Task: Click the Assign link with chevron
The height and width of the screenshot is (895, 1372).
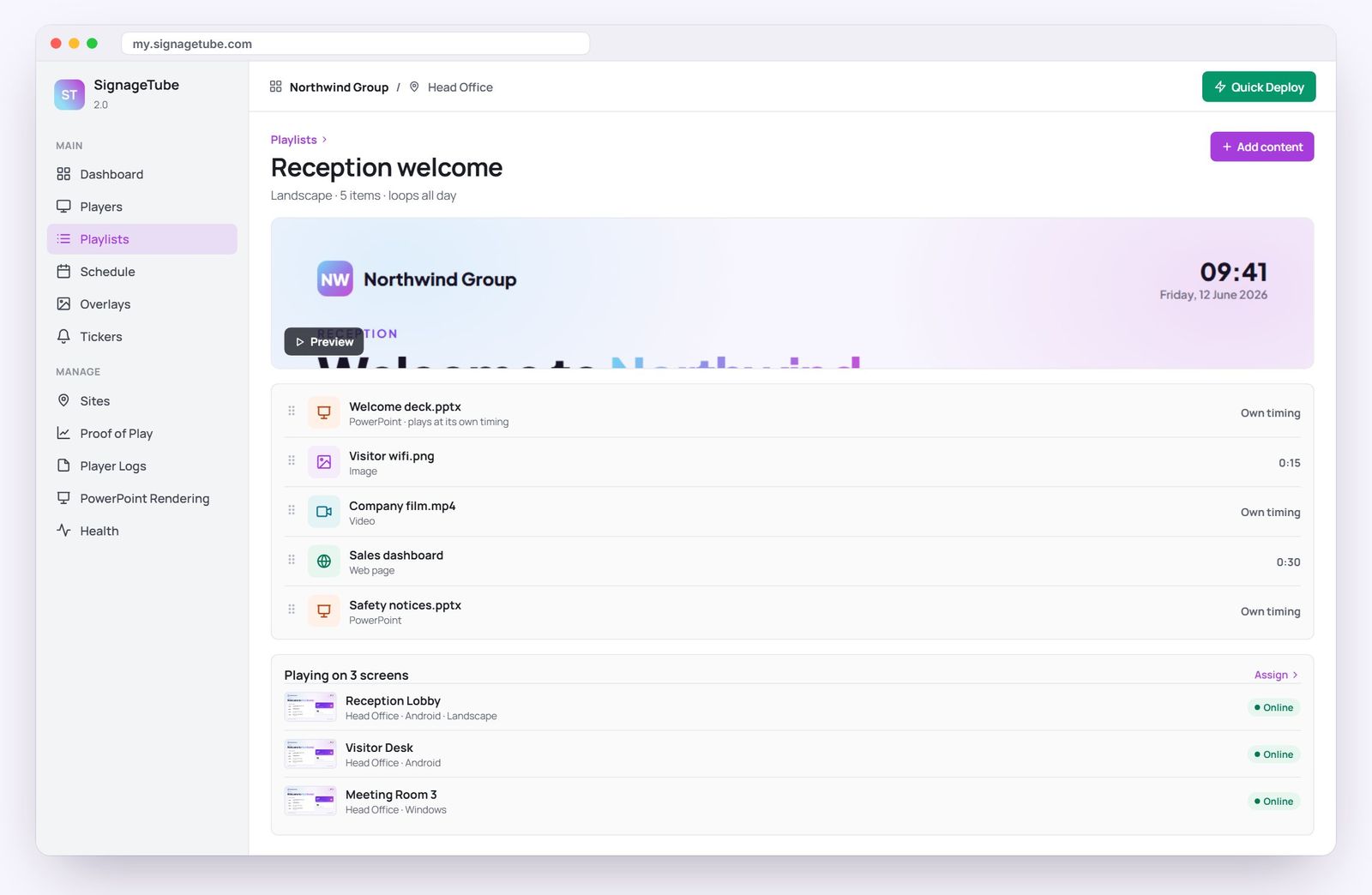Action: pos(1276,675)
